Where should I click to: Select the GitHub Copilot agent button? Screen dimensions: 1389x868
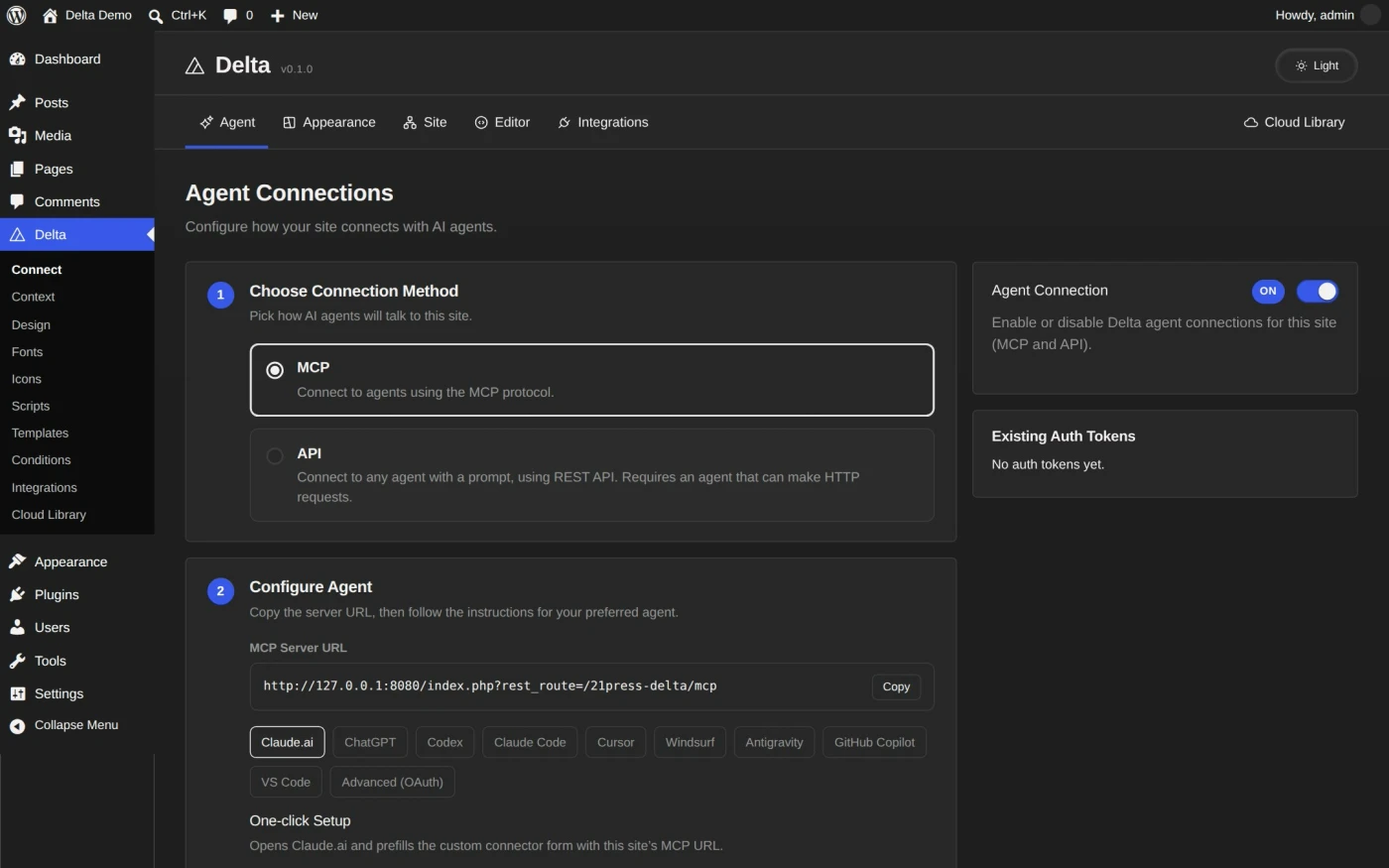tap(874, 742)
